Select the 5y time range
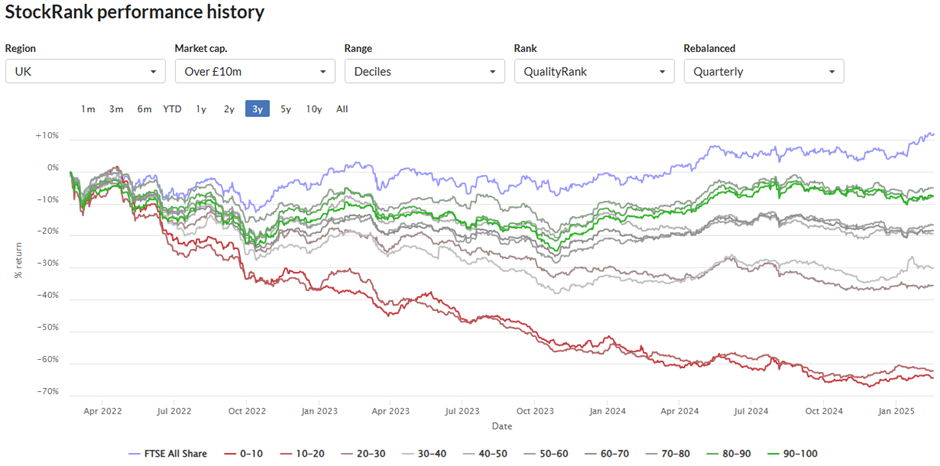Screen dimensions: 940x466 pos(286,109)
